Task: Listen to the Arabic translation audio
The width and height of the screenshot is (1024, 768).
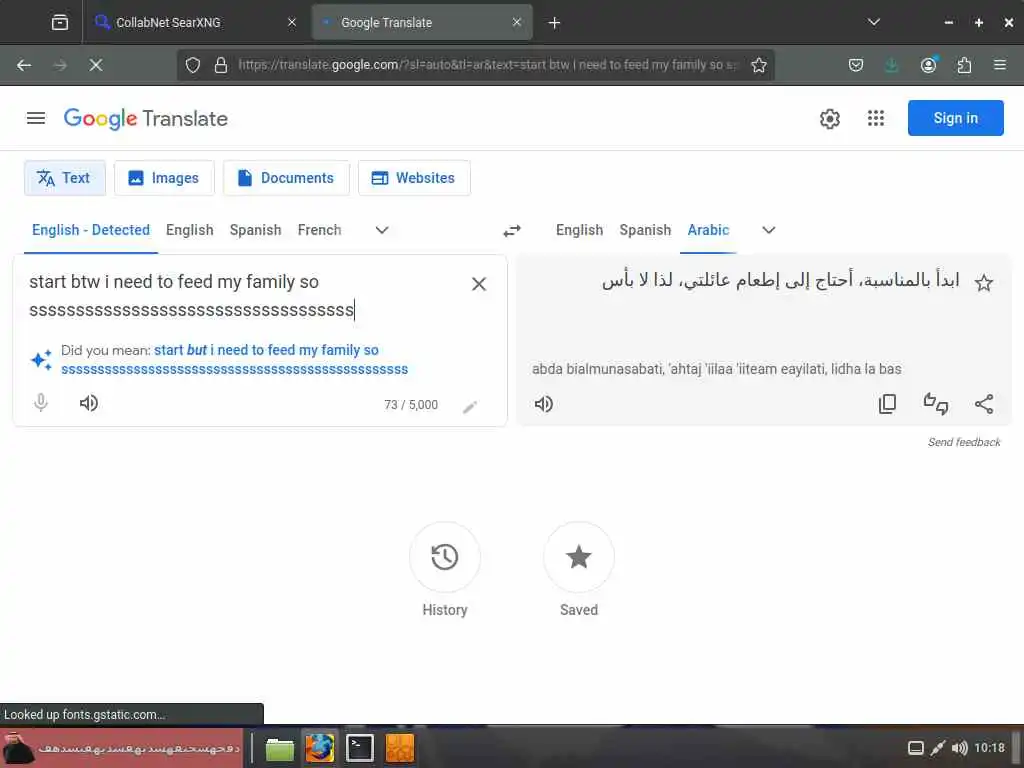Action: (x=543, y=404)
